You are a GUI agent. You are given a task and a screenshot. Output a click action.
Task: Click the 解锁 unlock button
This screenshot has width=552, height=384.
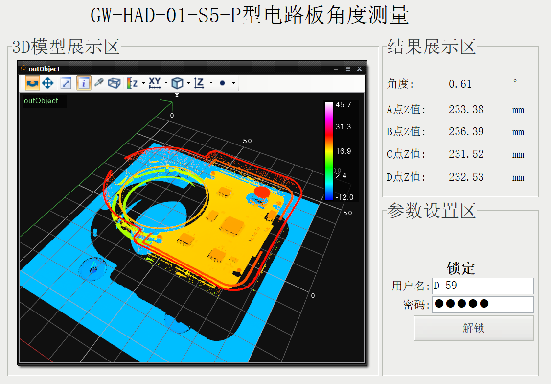473,328
